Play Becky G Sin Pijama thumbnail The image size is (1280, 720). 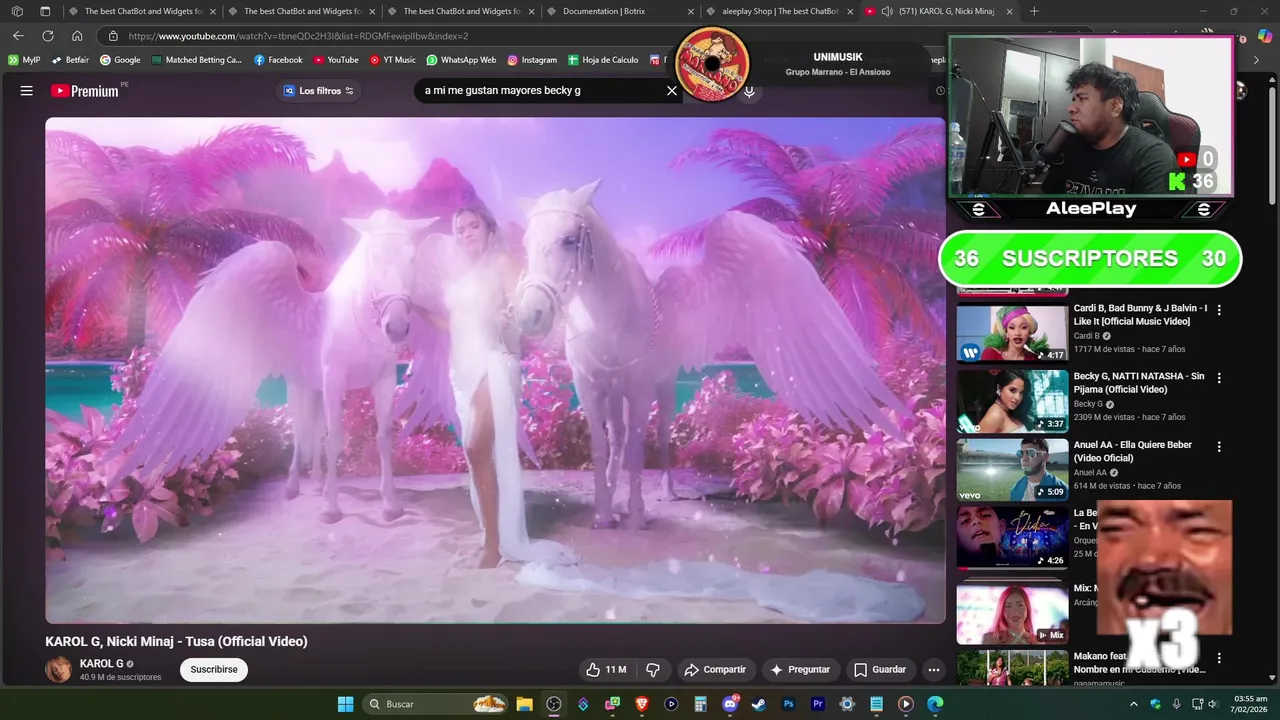click(x=1012, y=400)
